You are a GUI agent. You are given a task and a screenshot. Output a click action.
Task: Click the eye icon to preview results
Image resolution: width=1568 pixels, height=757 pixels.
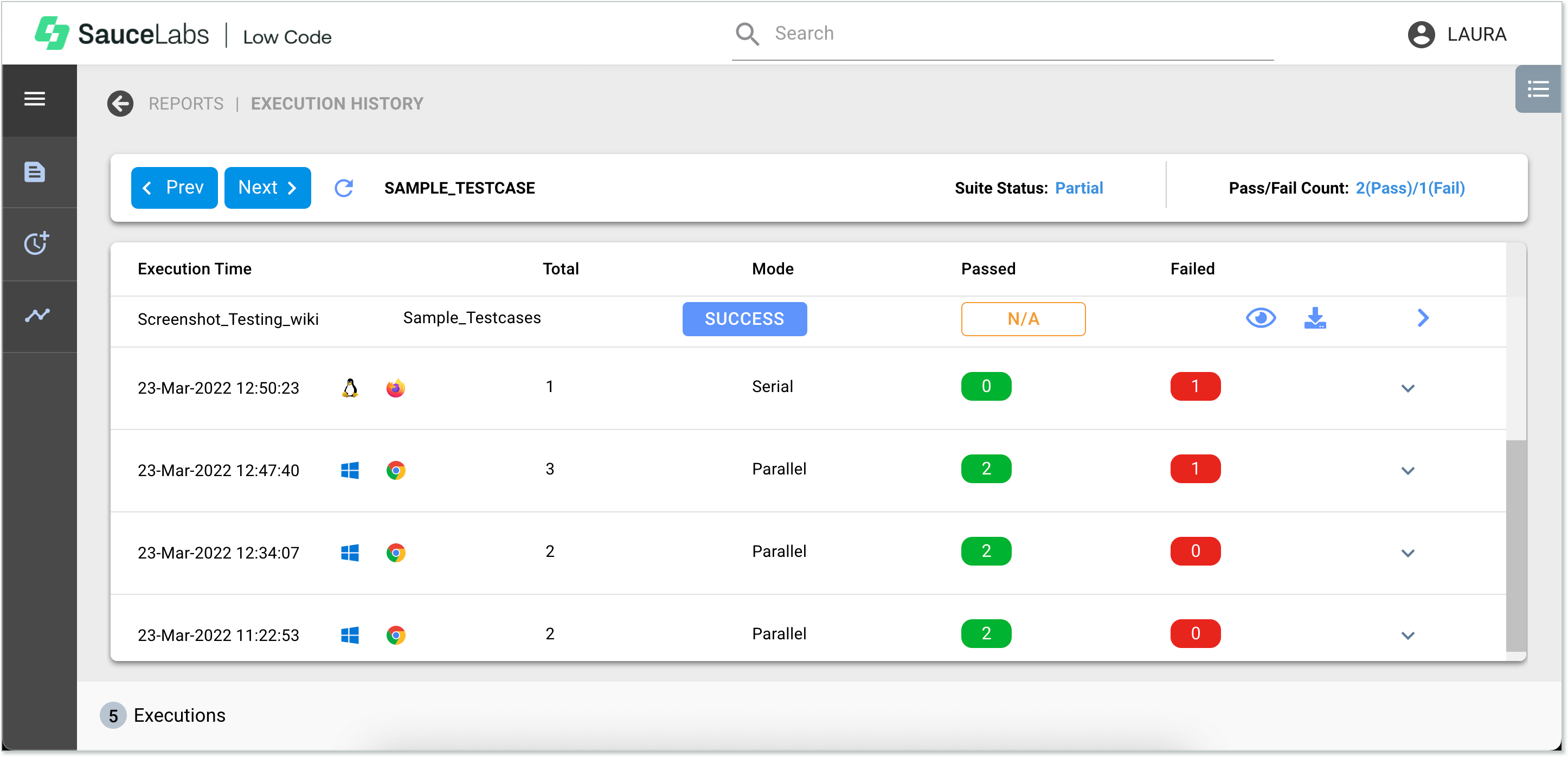(1257, 318)
